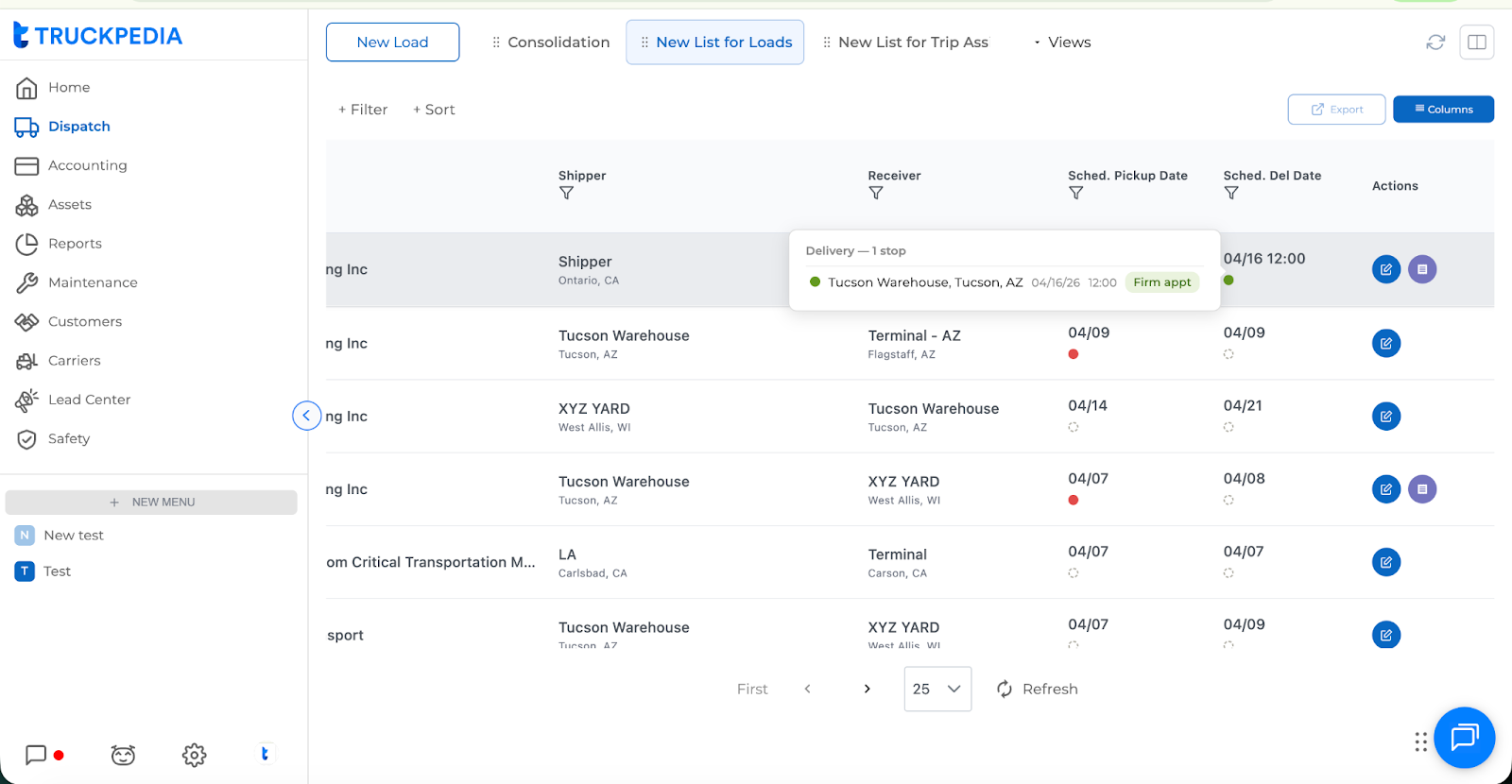
Task: Open the settings gear in sidebar footer
Action: [194, 755]
